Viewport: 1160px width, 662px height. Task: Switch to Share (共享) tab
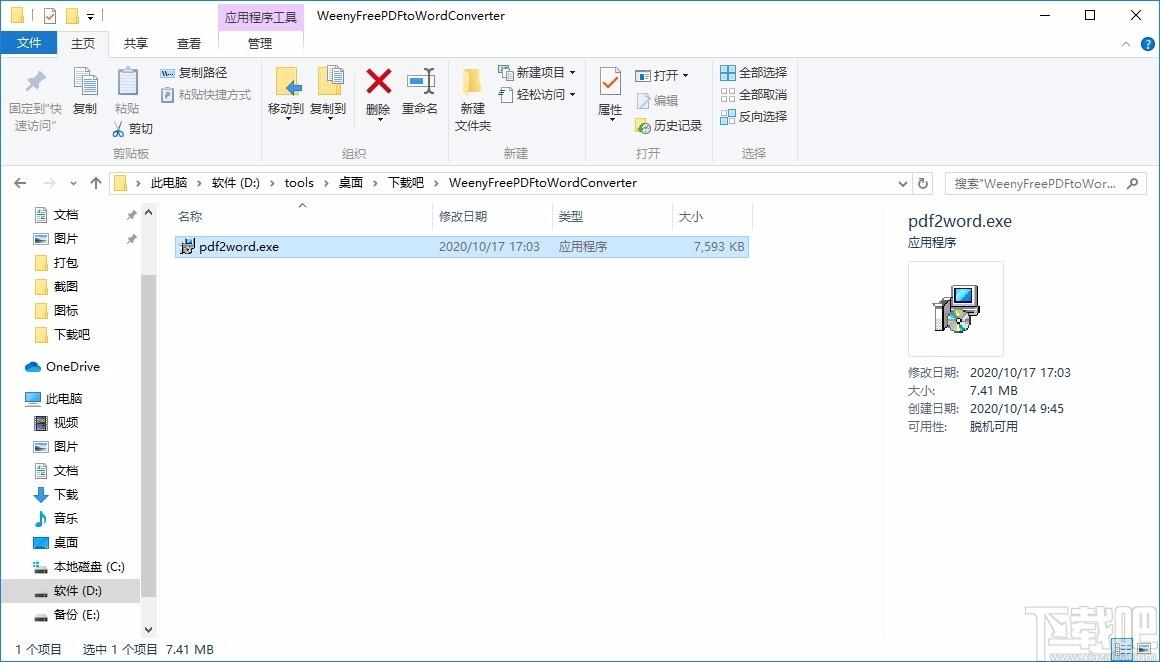click(135, 44)
